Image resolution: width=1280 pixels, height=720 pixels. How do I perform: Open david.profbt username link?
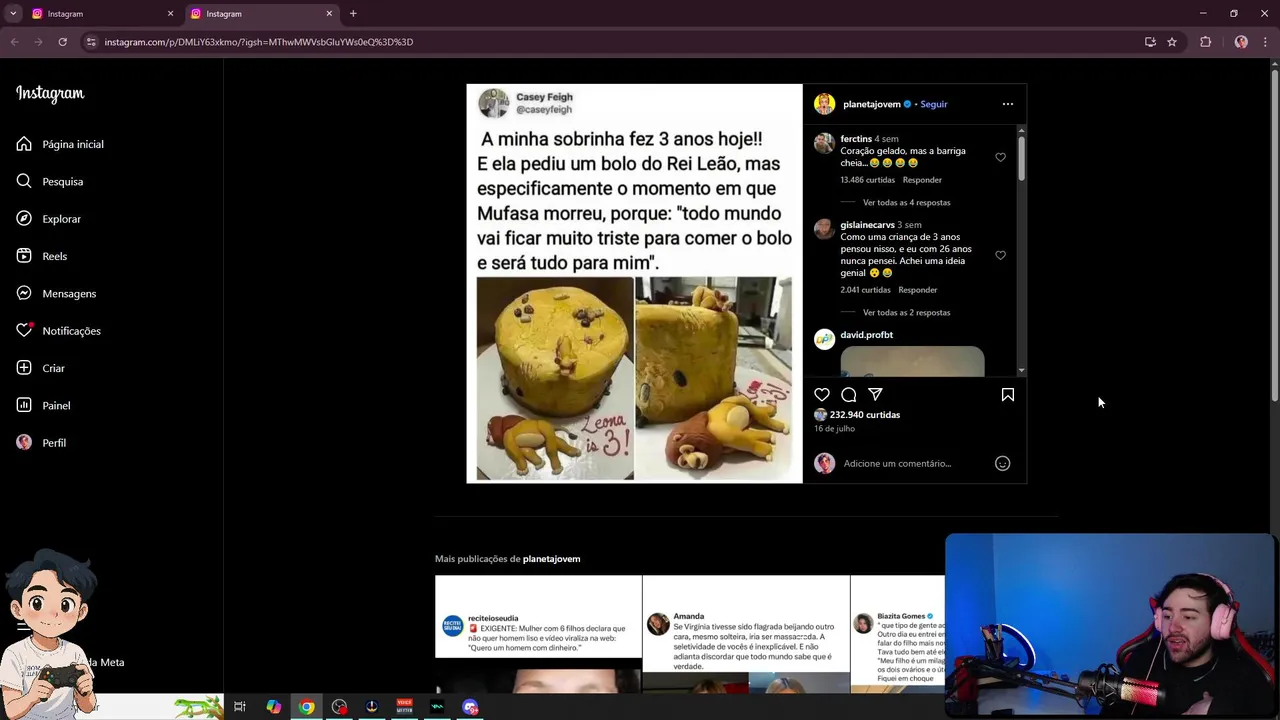[866, 335]
